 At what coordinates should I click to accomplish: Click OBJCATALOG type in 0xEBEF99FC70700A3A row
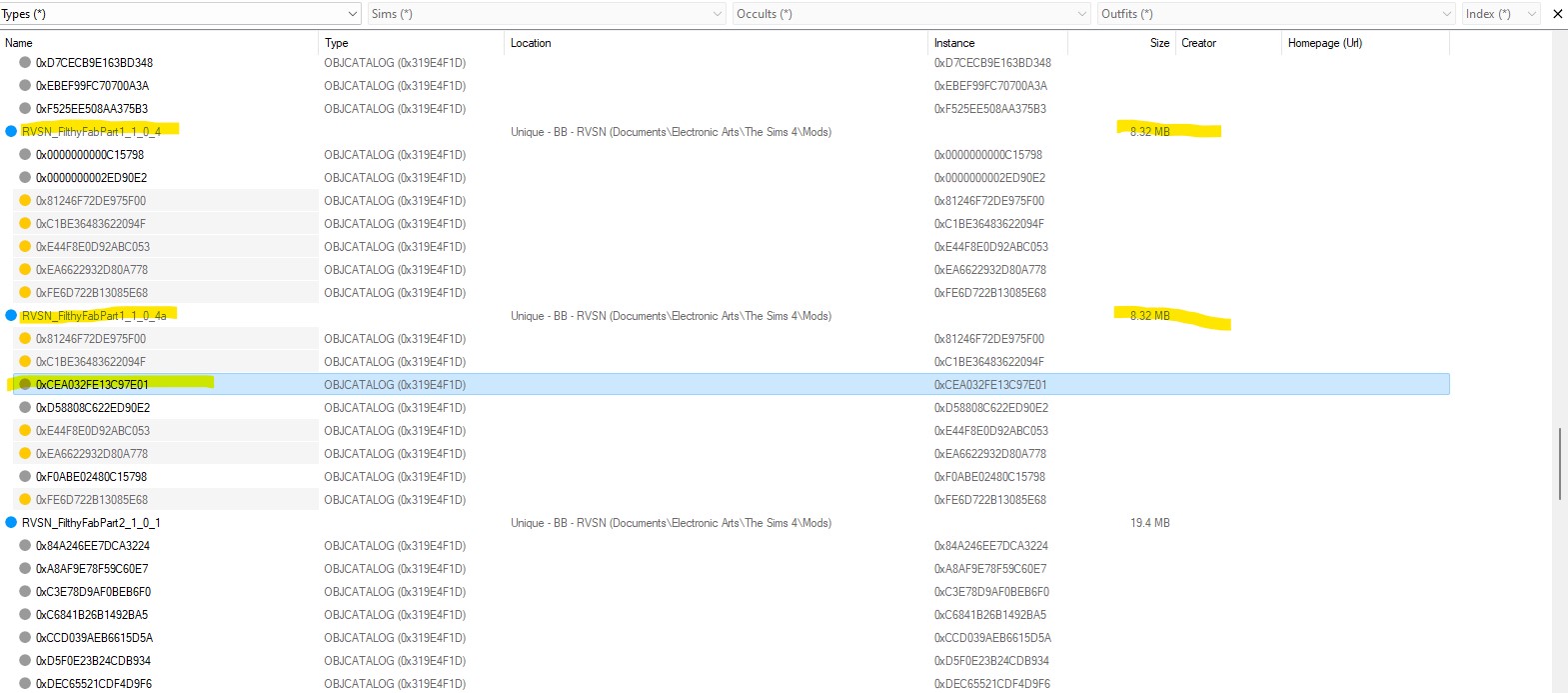point(395,85)
